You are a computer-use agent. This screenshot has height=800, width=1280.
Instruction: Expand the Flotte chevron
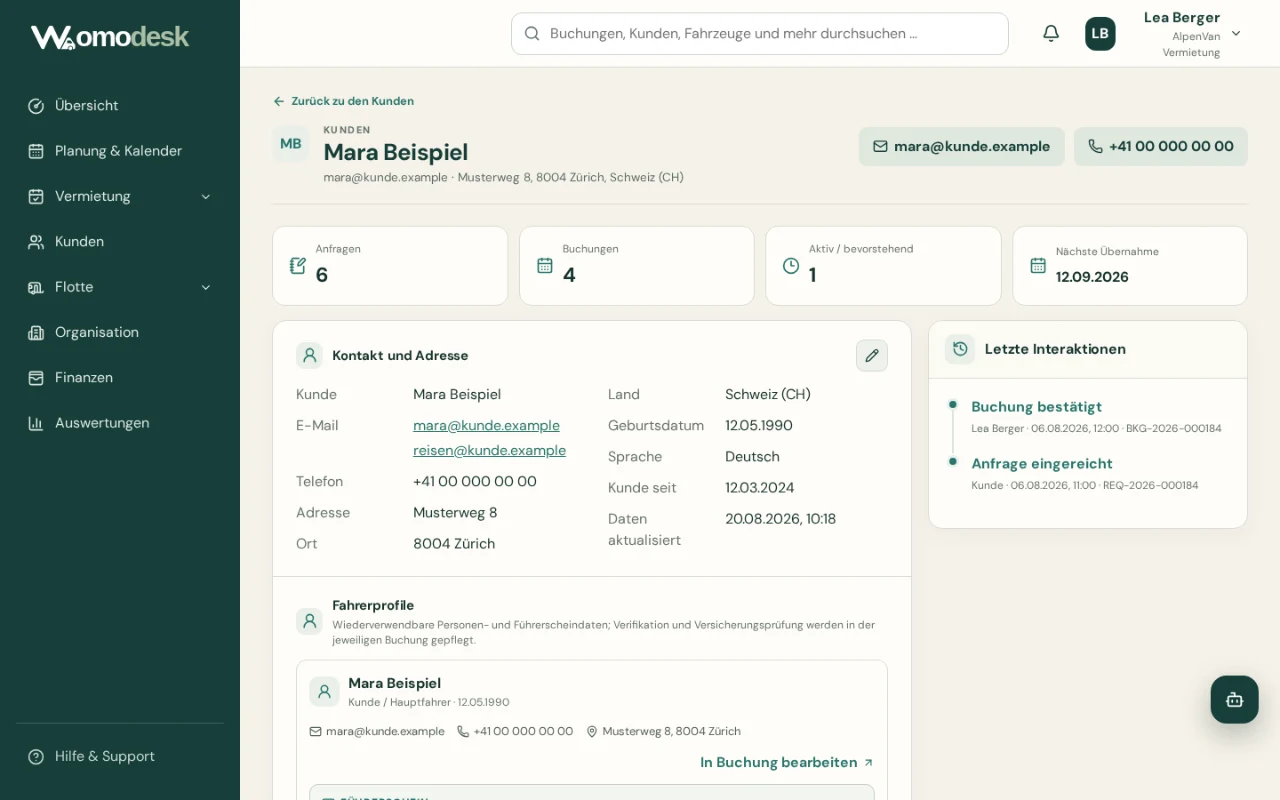tap(206, 287)
